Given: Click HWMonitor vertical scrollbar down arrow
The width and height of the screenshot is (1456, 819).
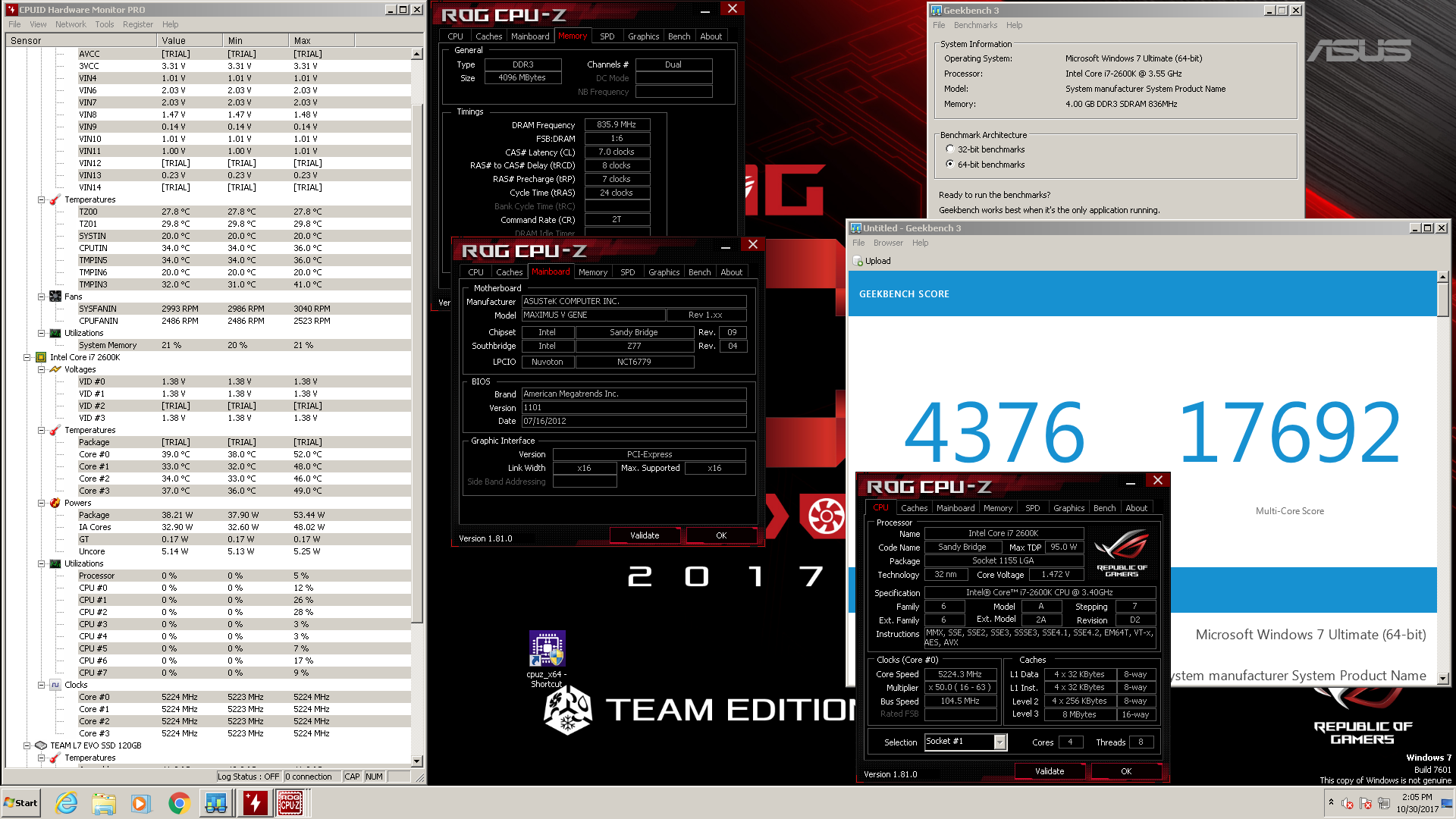Looking at the screenshot, I should pos(417,761).
